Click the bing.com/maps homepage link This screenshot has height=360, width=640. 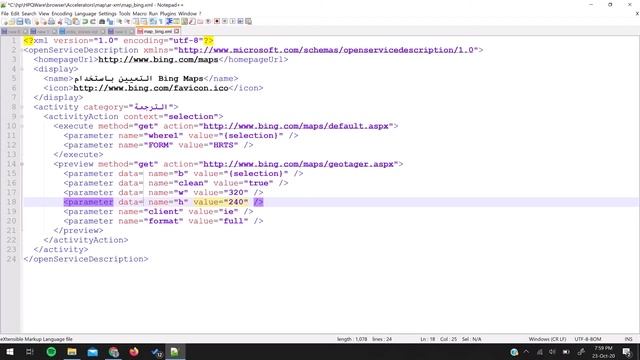point(158,60)
